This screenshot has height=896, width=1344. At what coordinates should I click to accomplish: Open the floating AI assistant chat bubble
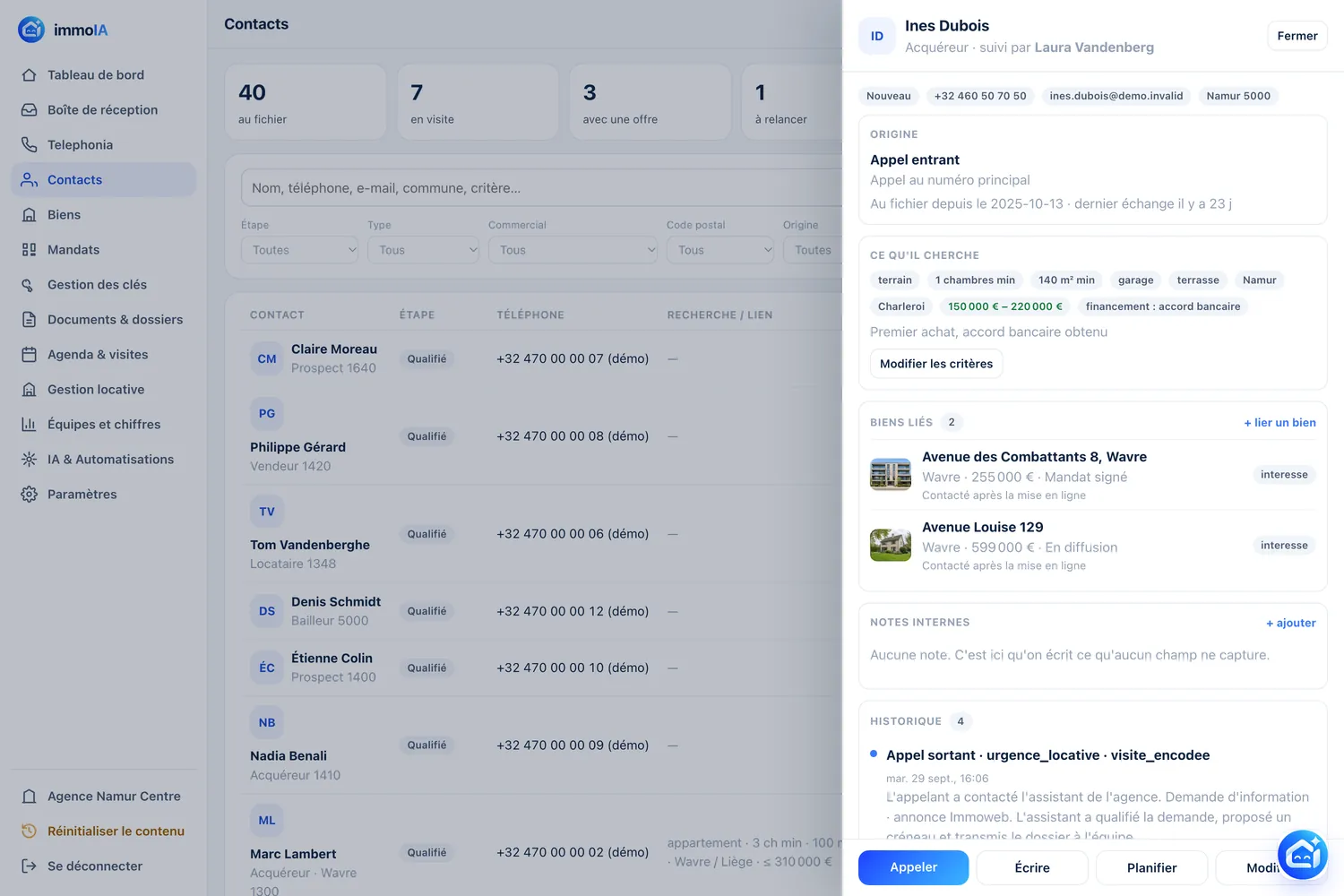click(1302, 855)
